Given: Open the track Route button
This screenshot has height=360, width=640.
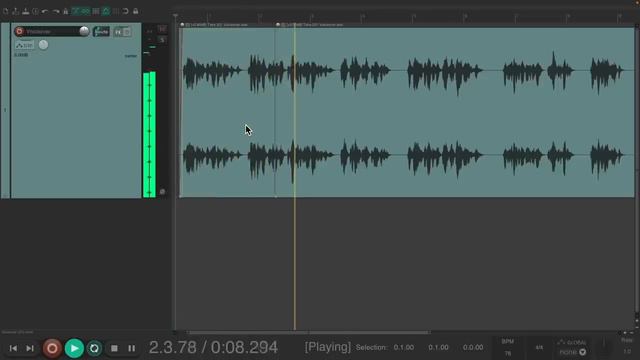Looking at the screenshot, I should click(x=101, y=31).
